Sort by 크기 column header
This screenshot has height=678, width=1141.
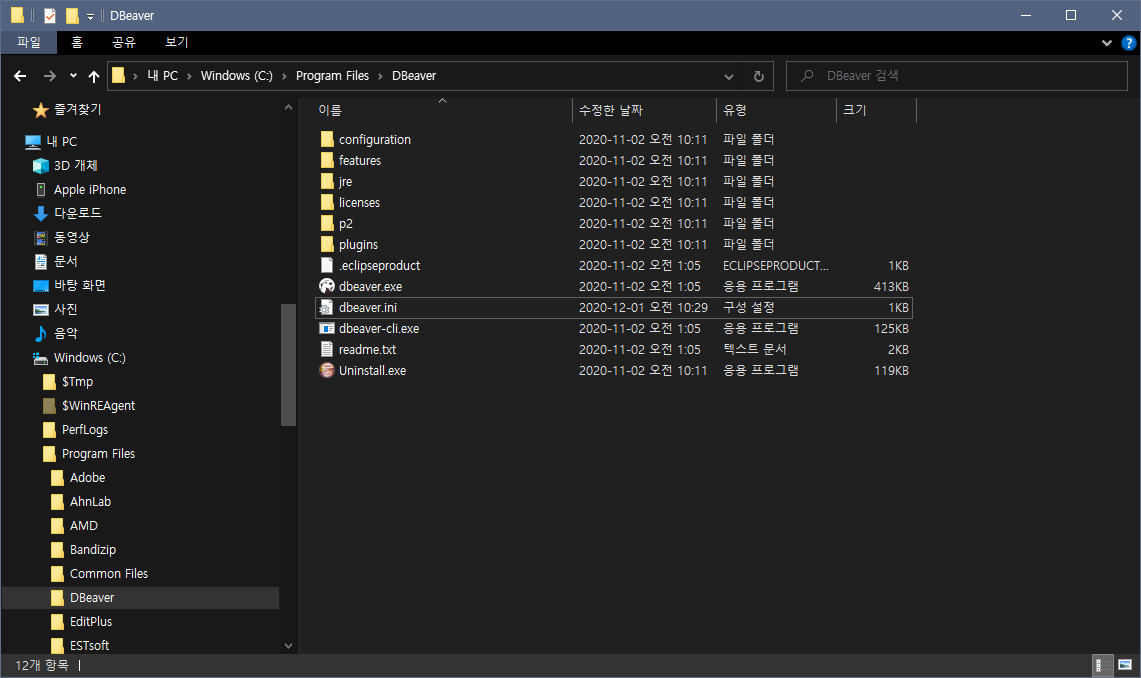point(877,111)
